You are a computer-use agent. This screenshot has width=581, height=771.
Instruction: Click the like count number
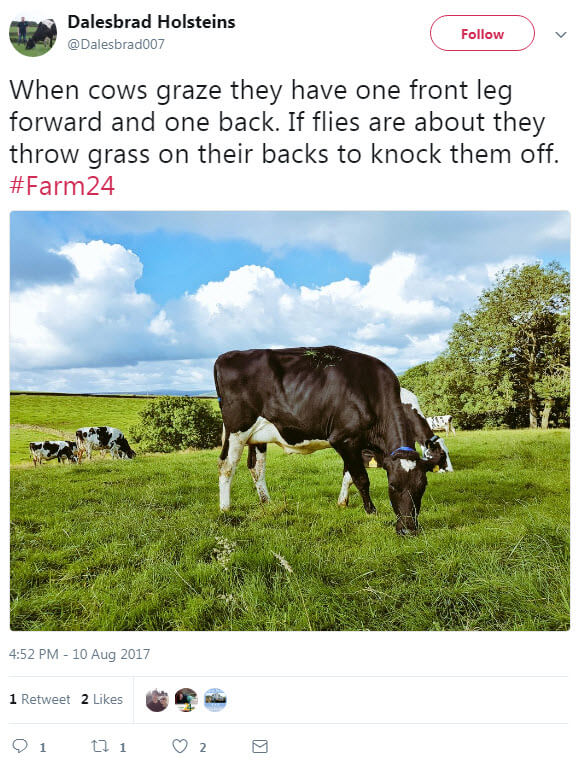click(x=203, y=747)
